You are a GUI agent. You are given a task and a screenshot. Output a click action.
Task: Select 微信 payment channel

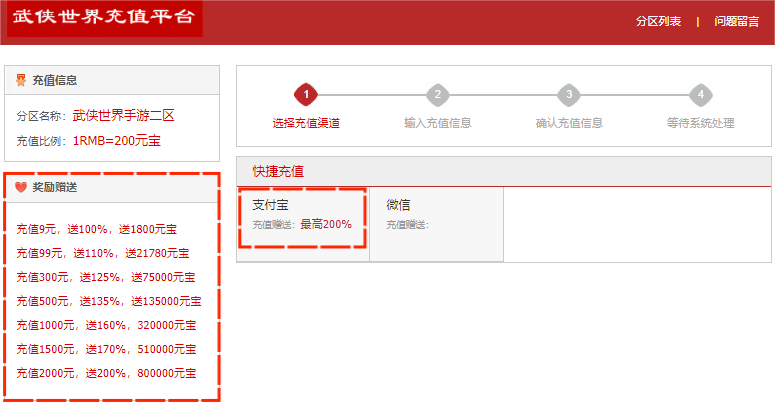436,214
